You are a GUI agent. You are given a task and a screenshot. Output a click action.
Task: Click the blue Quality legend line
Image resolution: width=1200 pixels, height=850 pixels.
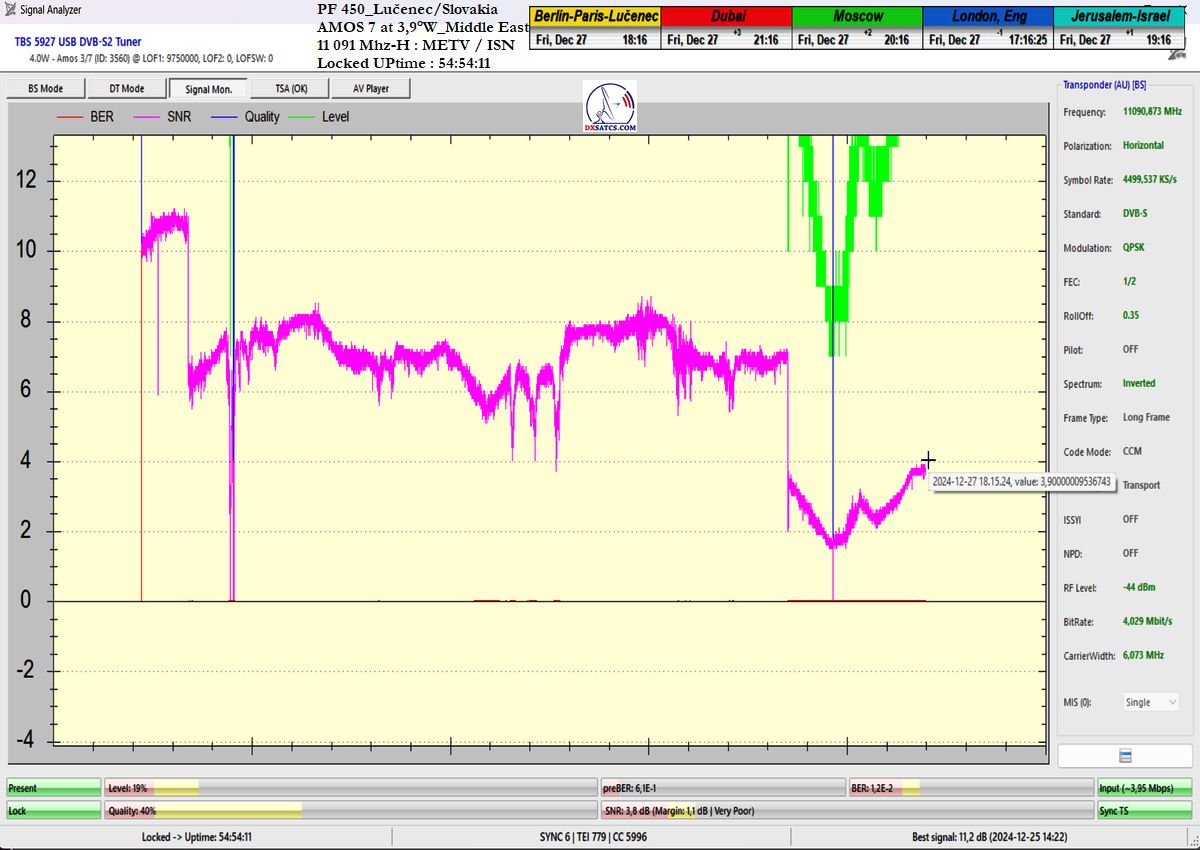(x=223, y=117)
